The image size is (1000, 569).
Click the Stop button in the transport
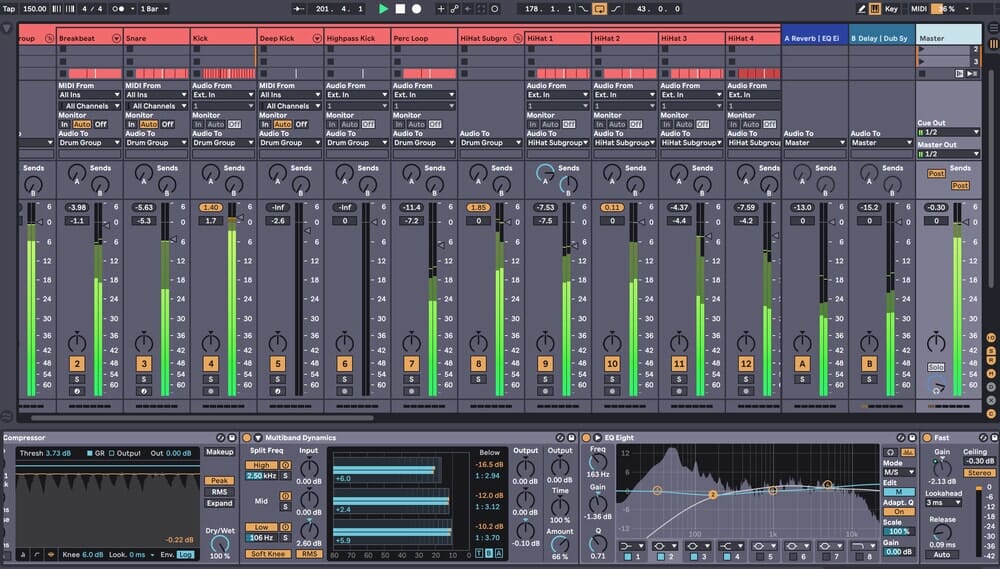400,8
